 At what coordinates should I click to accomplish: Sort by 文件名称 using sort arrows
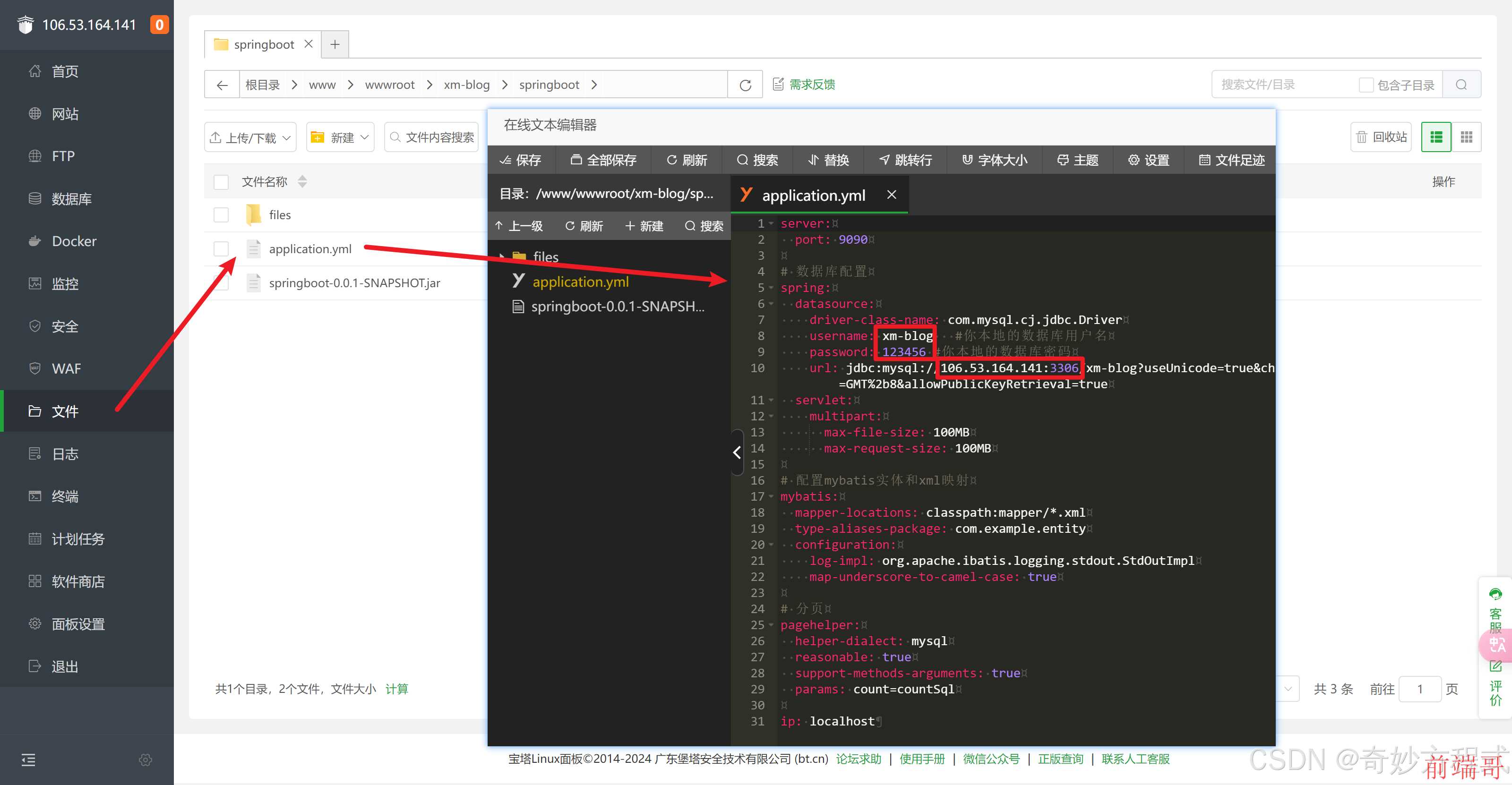click(x=302, y=182)
